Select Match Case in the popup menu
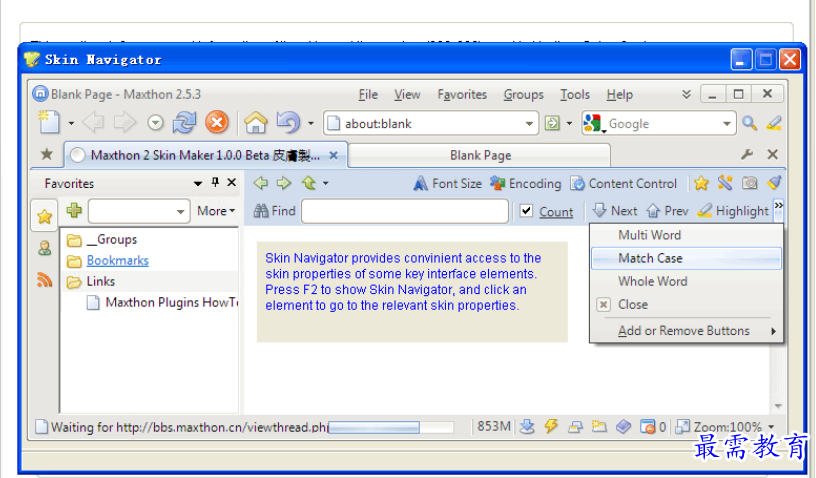This screenshot has height=478, width=816. click(686, 258)
